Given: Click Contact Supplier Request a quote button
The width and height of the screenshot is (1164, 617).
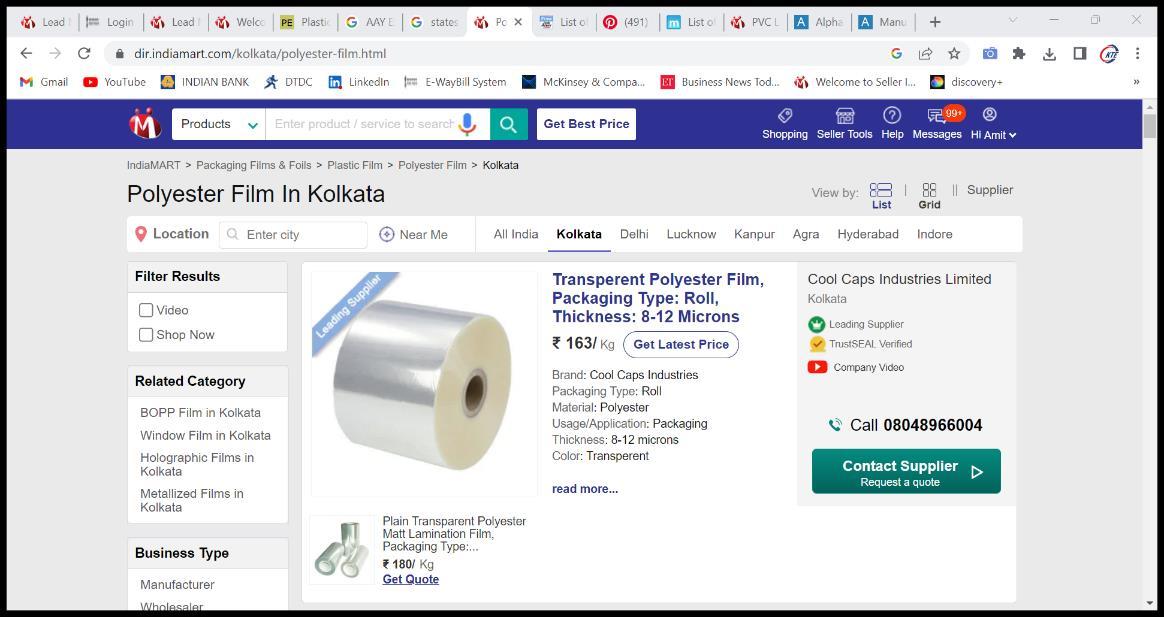Looking at the screenshot, I should pos(906,471).
